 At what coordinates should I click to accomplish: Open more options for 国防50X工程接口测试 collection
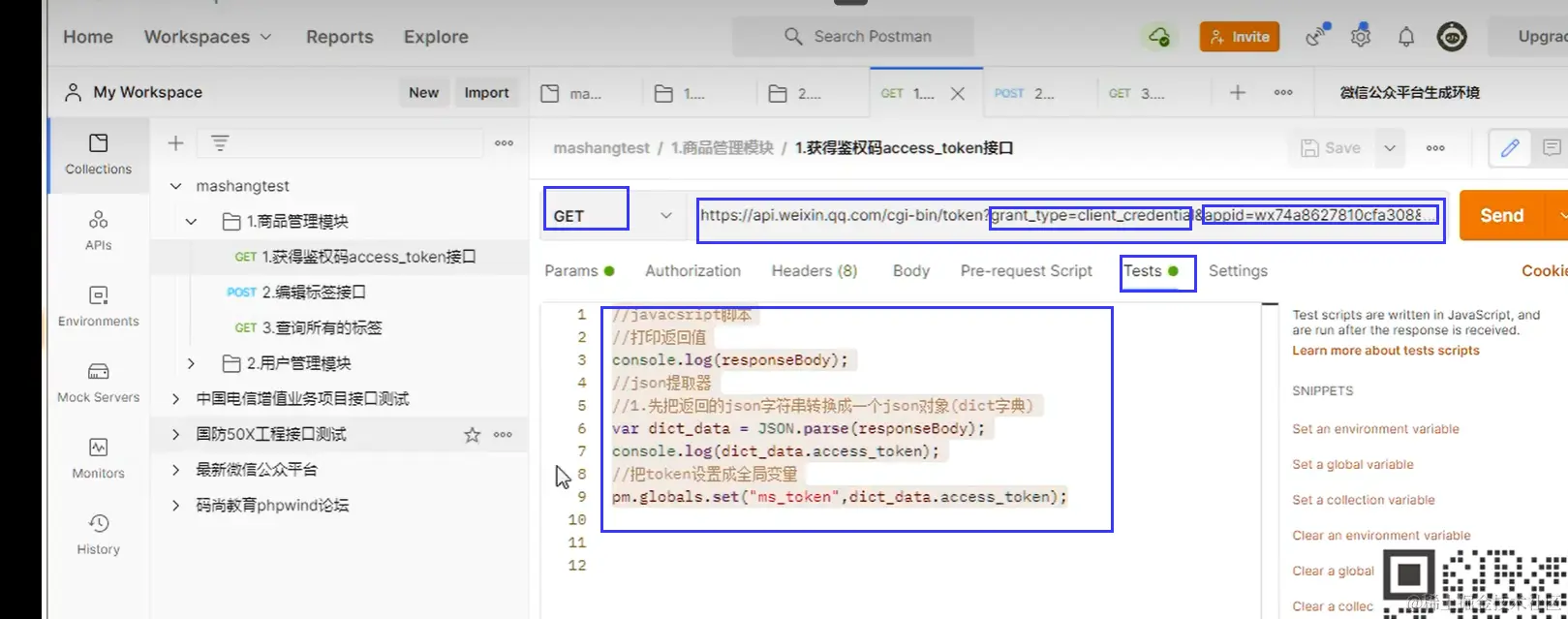[x=503, y=435]
